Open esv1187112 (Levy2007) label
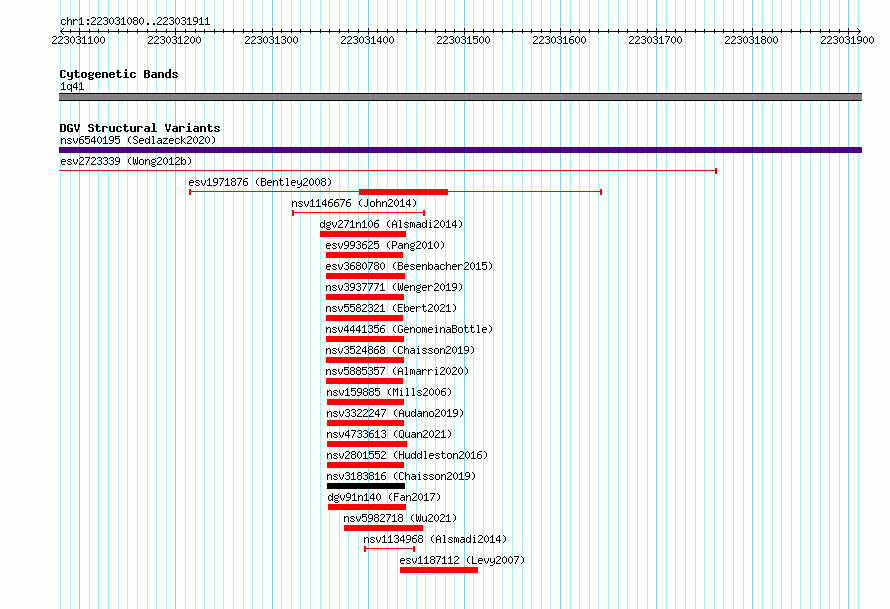890x609 pixels. coord(462,560)
